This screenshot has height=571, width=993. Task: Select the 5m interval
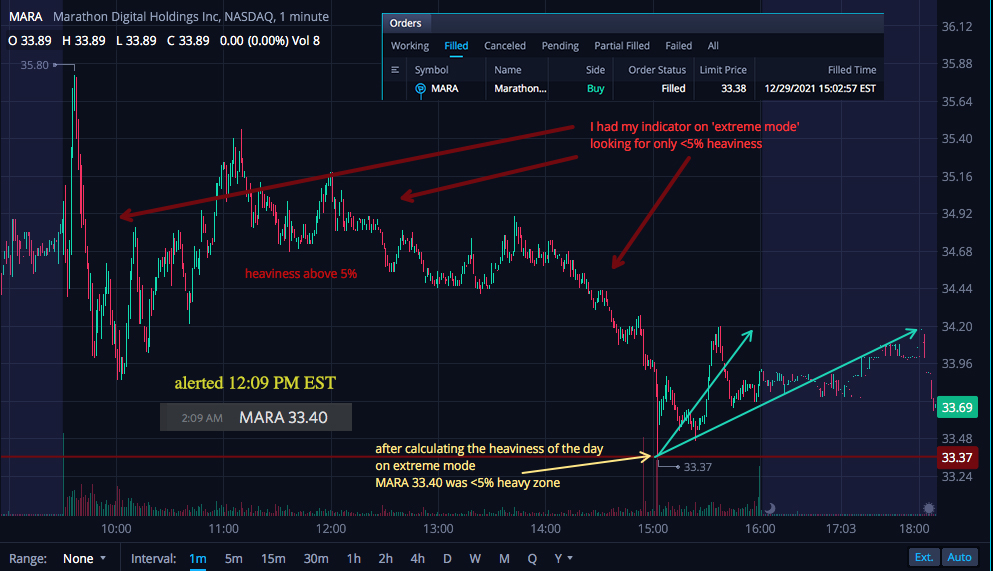[234, 558]
